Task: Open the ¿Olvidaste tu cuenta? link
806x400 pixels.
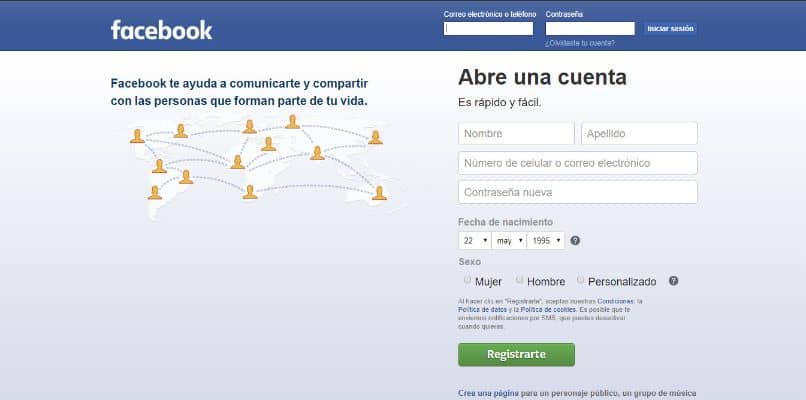Action: click(x=580, y=44)
